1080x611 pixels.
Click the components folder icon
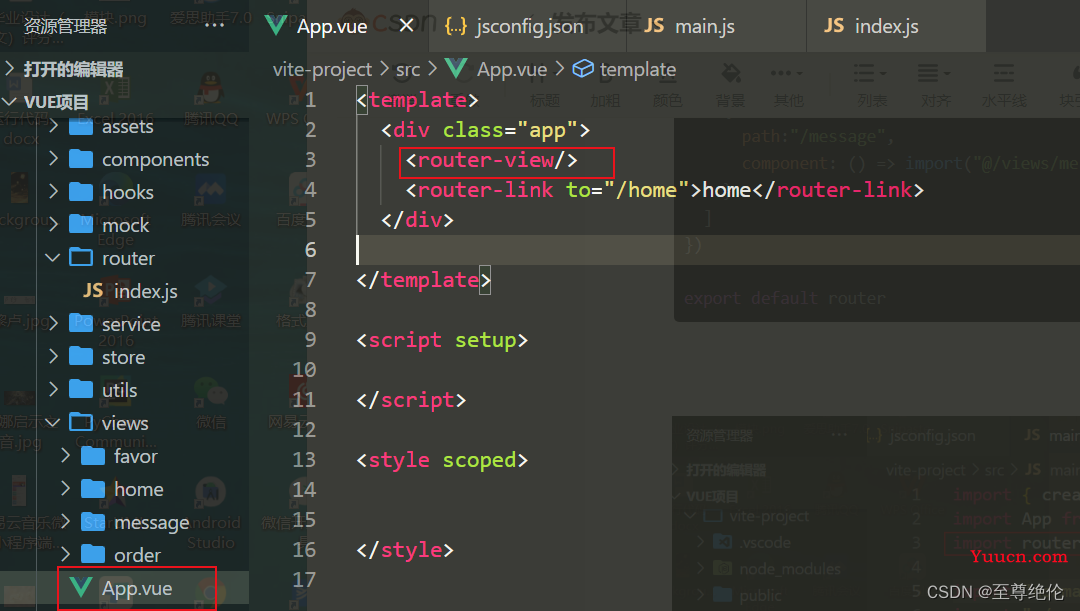[x=81, y=159]
